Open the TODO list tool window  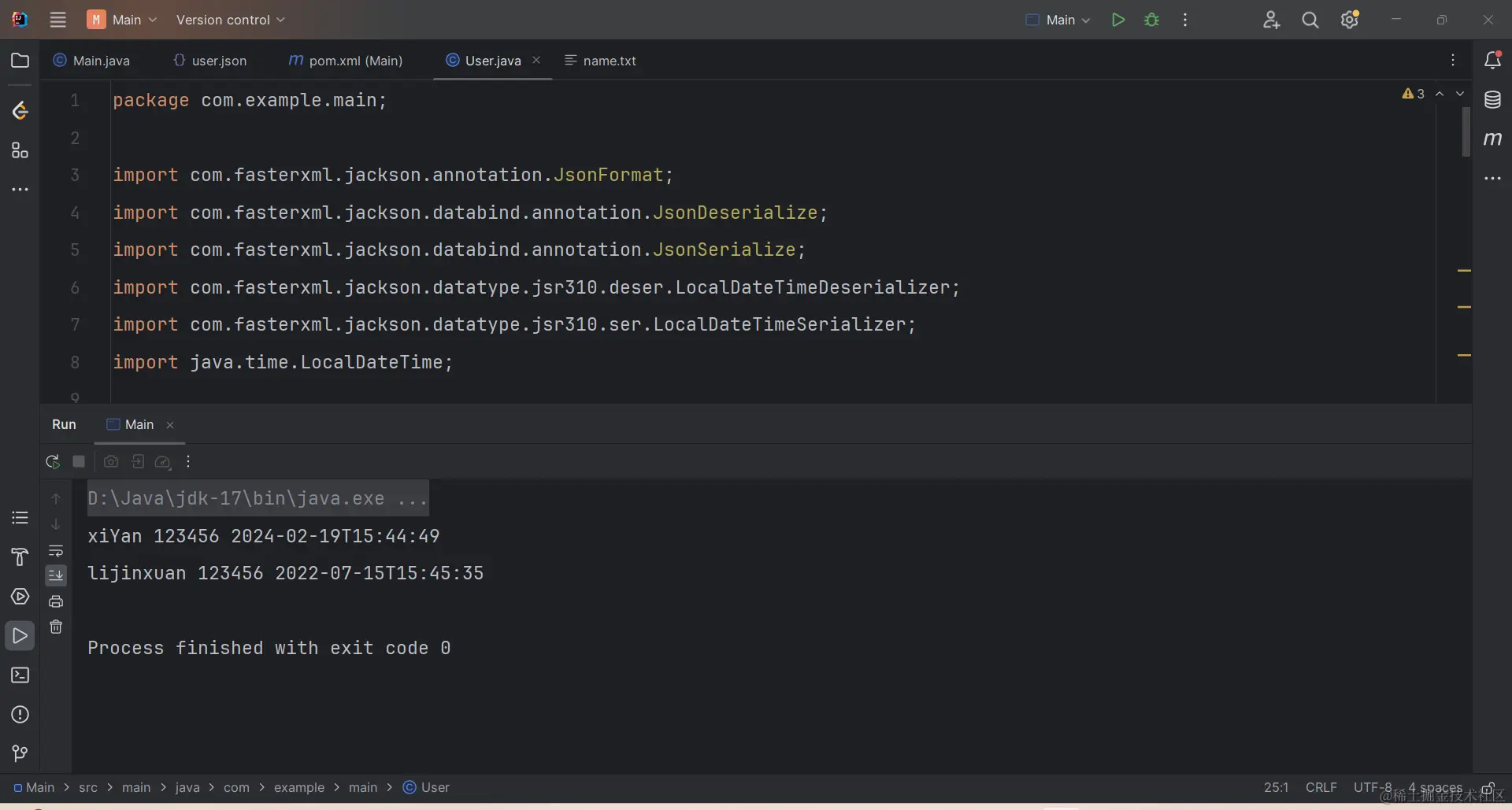point(20,518)
